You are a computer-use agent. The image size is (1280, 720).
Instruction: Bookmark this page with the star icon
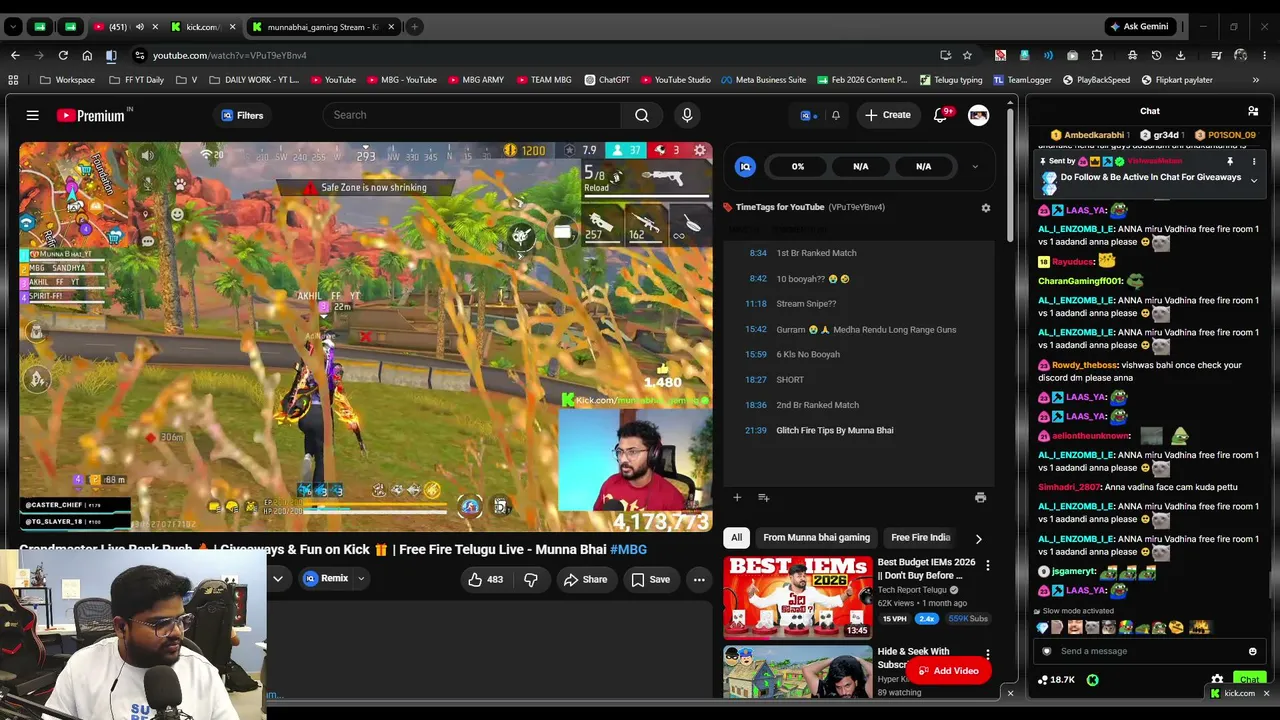[x=967, y=55]
